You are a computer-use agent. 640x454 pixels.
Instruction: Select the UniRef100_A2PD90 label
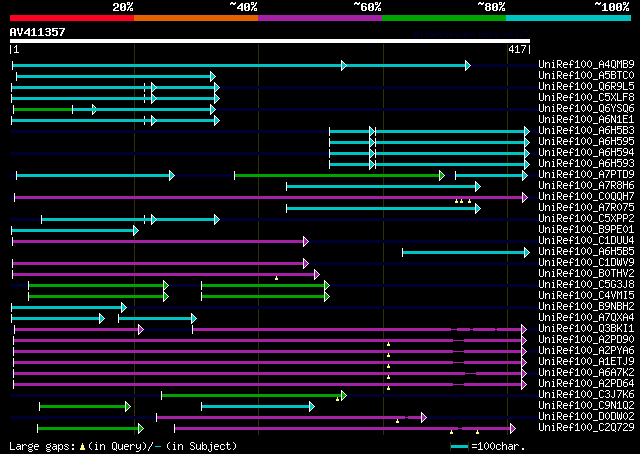[586, 340]
